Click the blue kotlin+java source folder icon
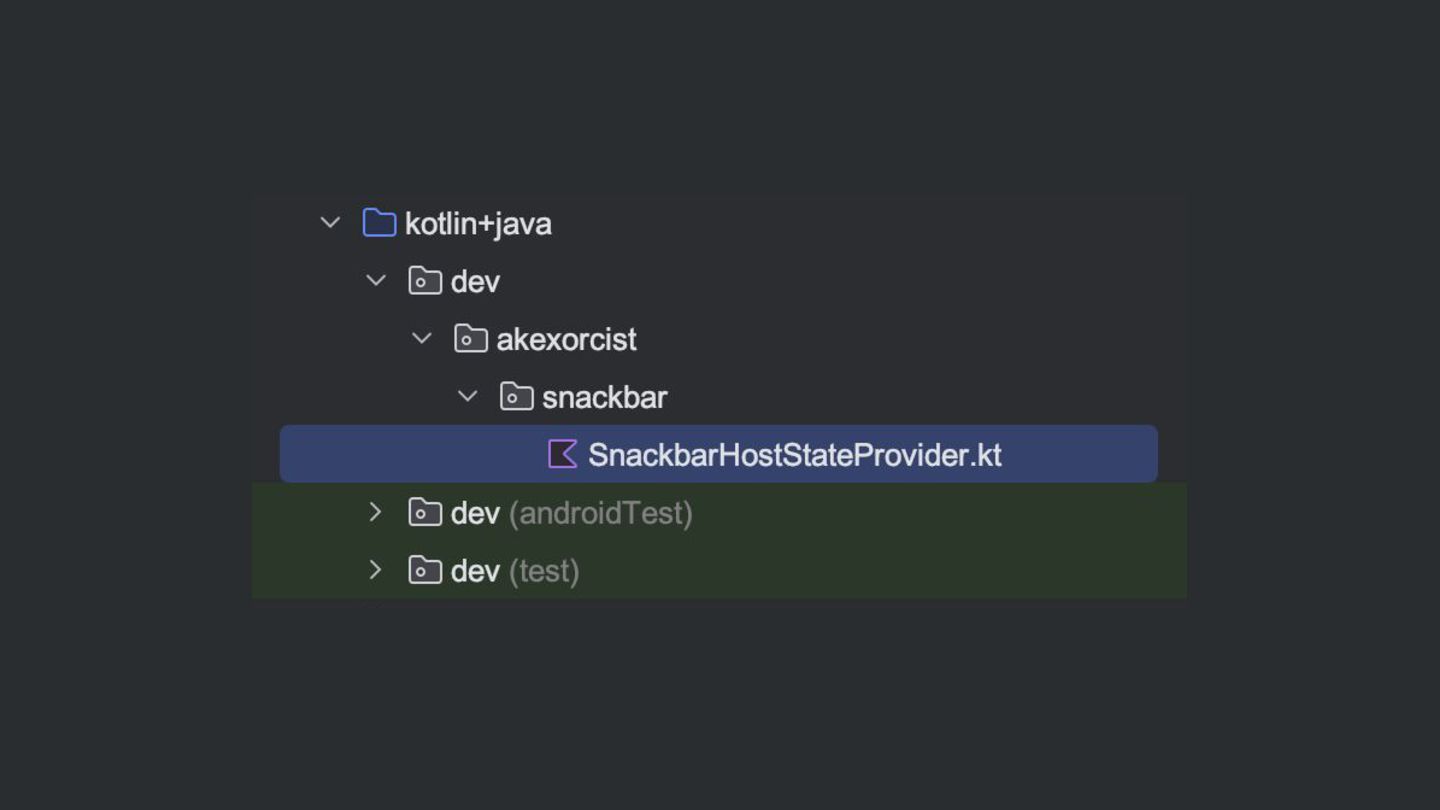This screenshot has height=810, width=1440. tap(379, 223)
